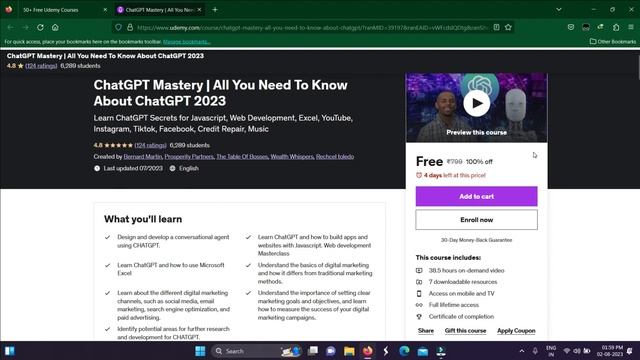Open the 124 ratings link below subtitle

click(x=151, y=145)
